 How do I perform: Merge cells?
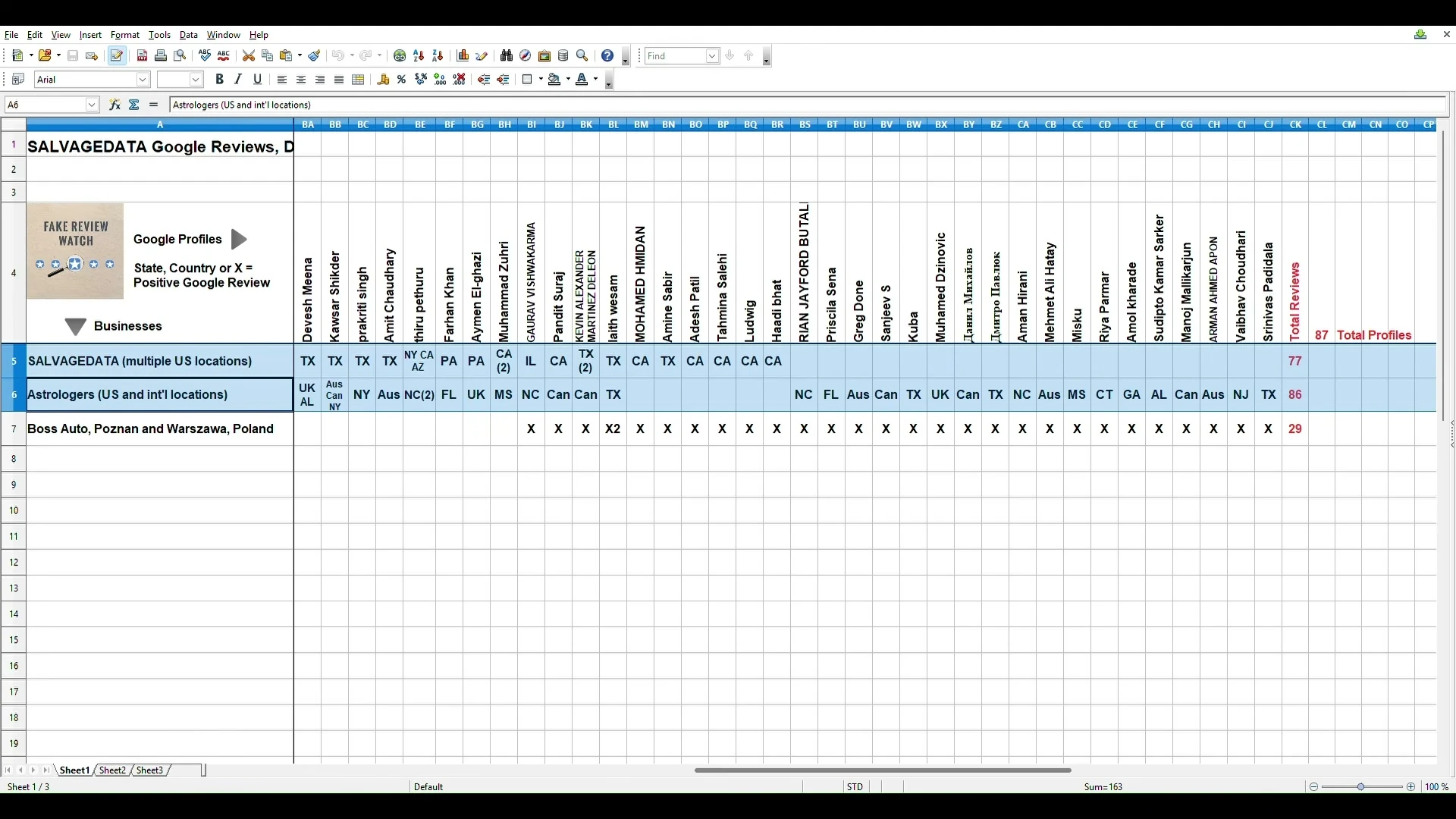click(x=359, y=80)
